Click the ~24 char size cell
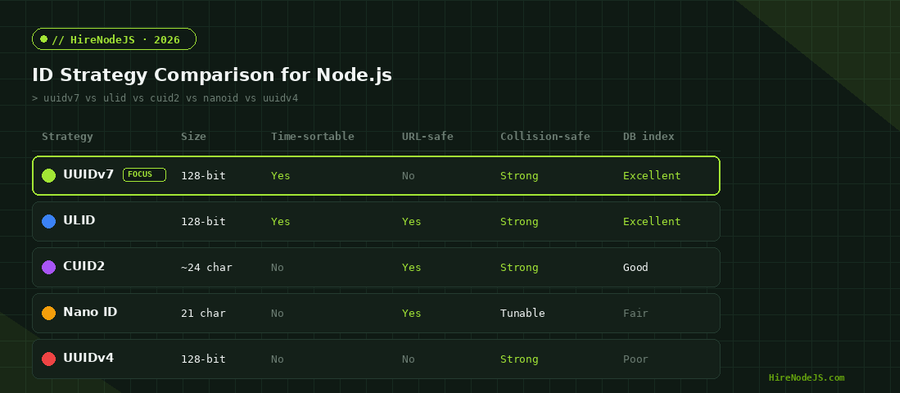Screen dimensions: 900x393 [x=207, y=267]
